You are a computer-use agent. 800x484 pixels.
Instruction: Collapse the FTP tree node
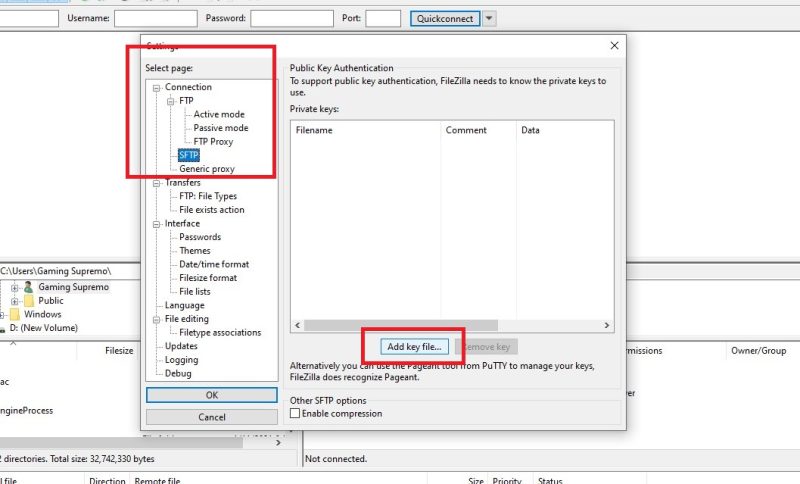[x=171, y=101]
